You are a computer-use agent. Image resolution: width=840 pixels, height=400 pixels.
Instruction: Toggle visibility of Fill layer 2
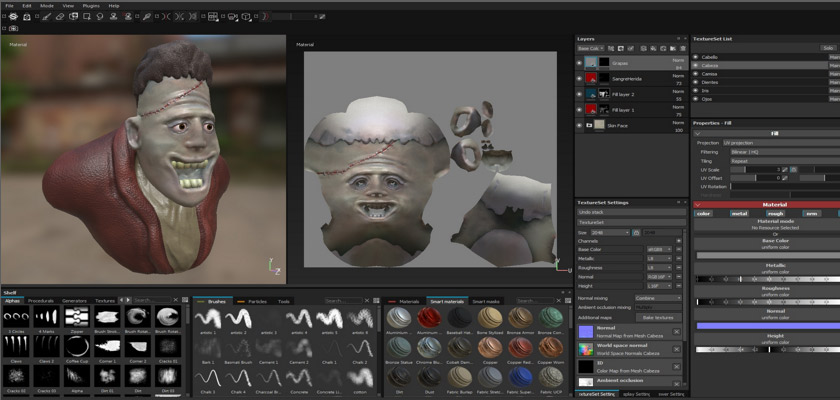[579, 93]
